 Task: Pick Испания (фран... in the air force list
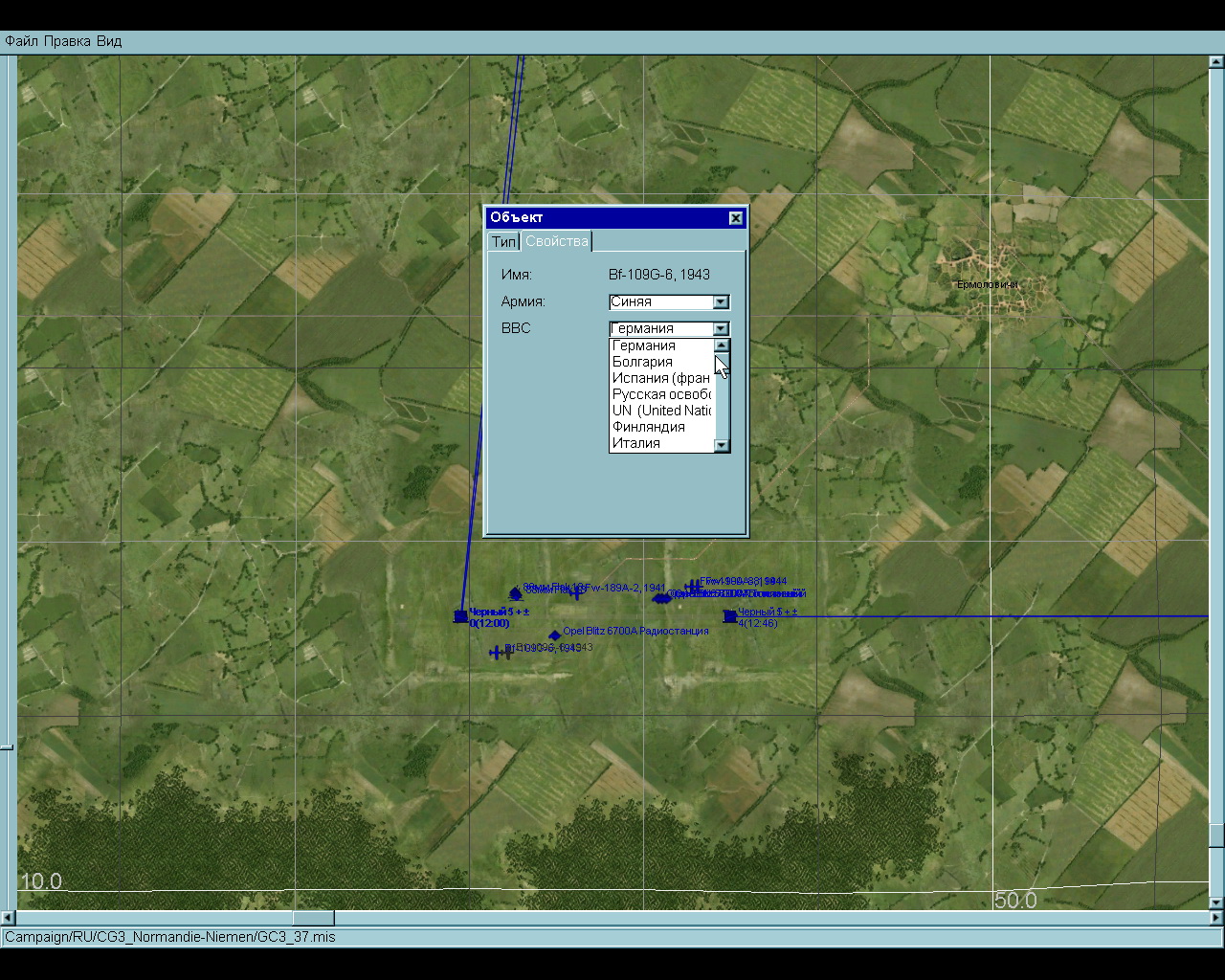tap(661, 378)
